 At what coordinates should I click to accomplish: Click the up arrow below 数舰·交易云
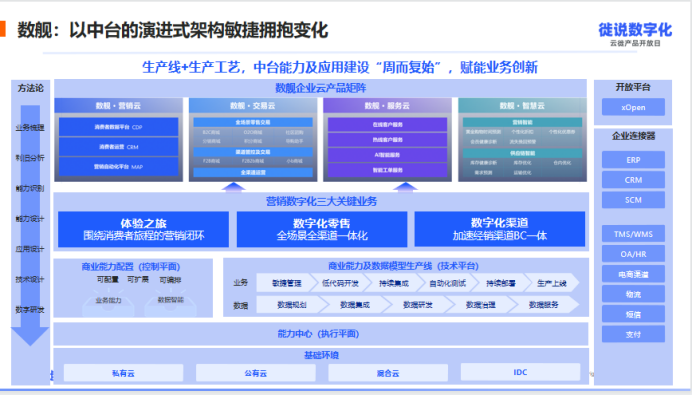(x=233, y=187)
